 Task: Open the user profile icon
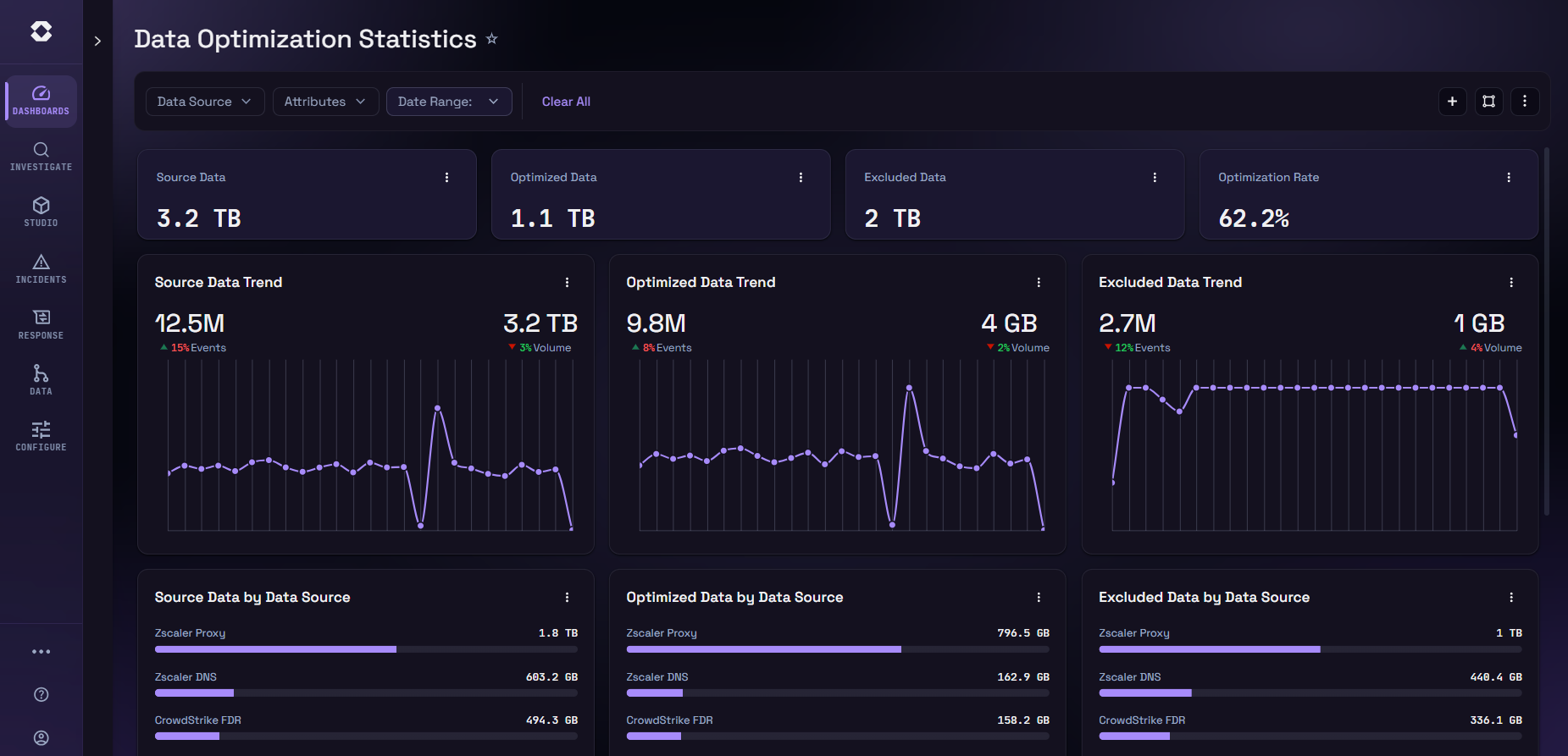click(41, 738)
